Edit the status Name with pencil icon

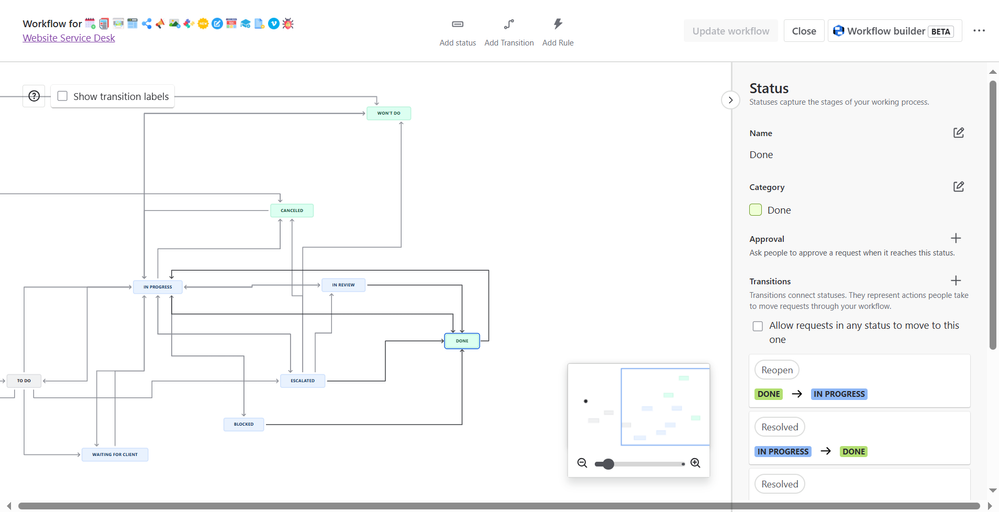tap(958, 133)
